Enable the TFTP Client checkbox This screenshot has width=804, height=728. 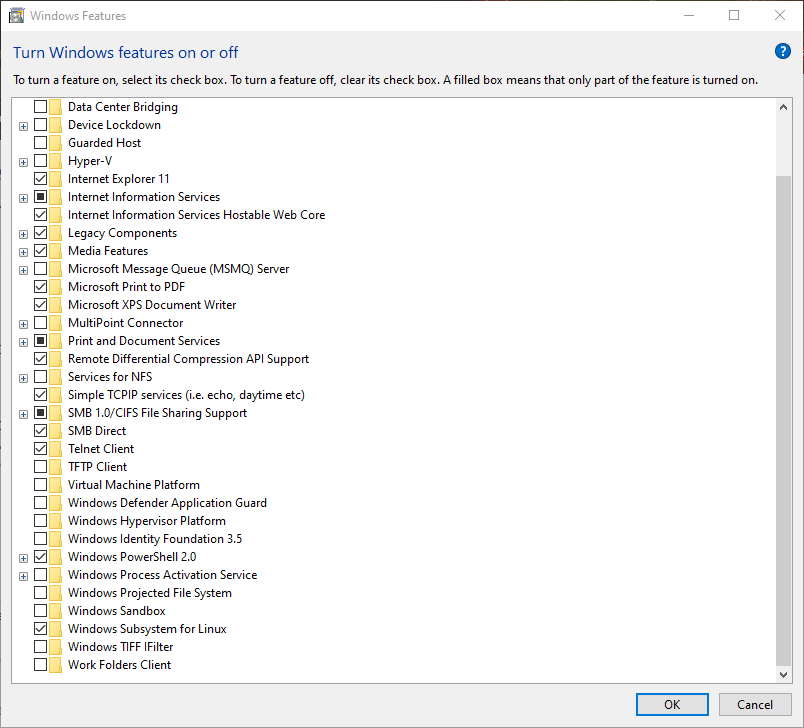point(41,467)
